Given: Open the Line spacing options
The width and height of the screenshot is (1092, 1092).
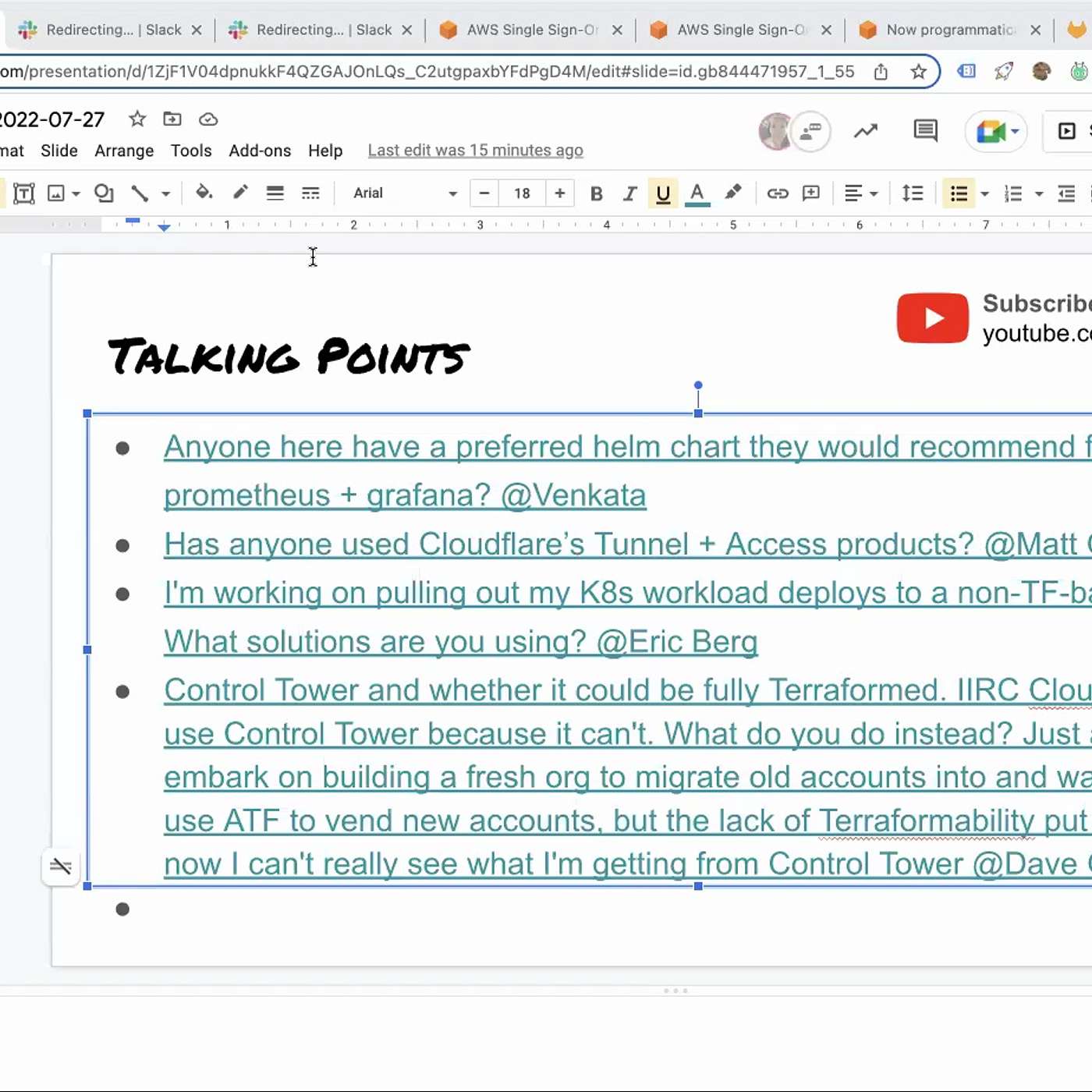Looking at the screenshot, I should [913, 193].
